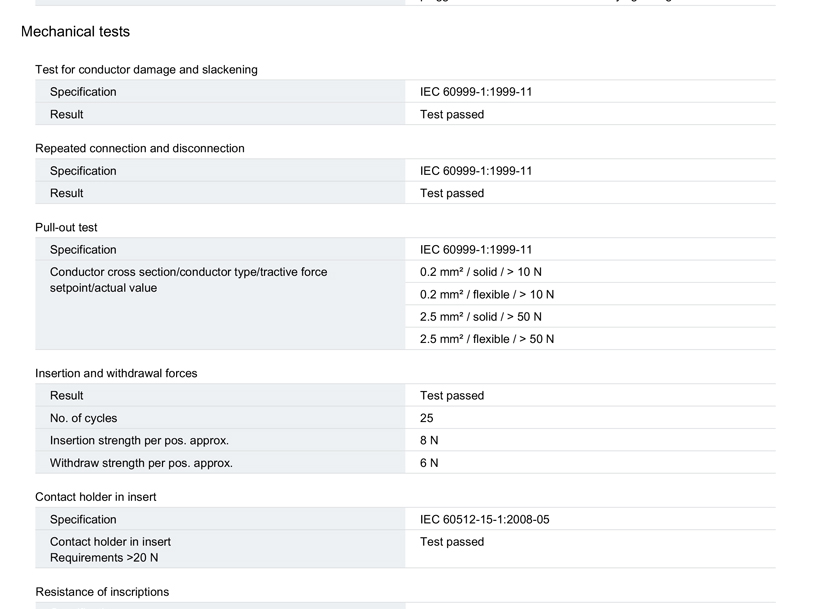Click the 6 N withdraw strength value

coord(429,464)
